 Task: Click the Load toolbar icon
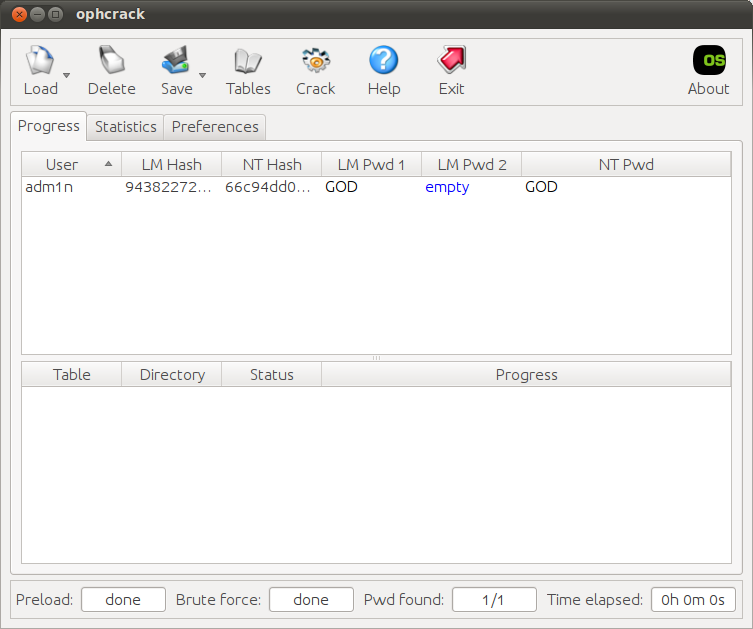point(40,60)
